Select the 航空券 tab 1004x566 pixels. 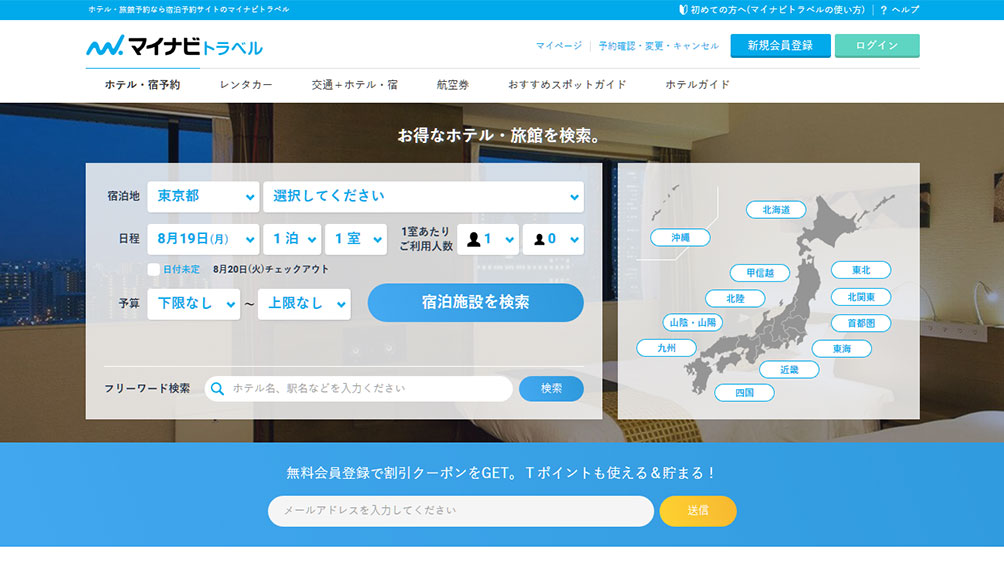453,85
